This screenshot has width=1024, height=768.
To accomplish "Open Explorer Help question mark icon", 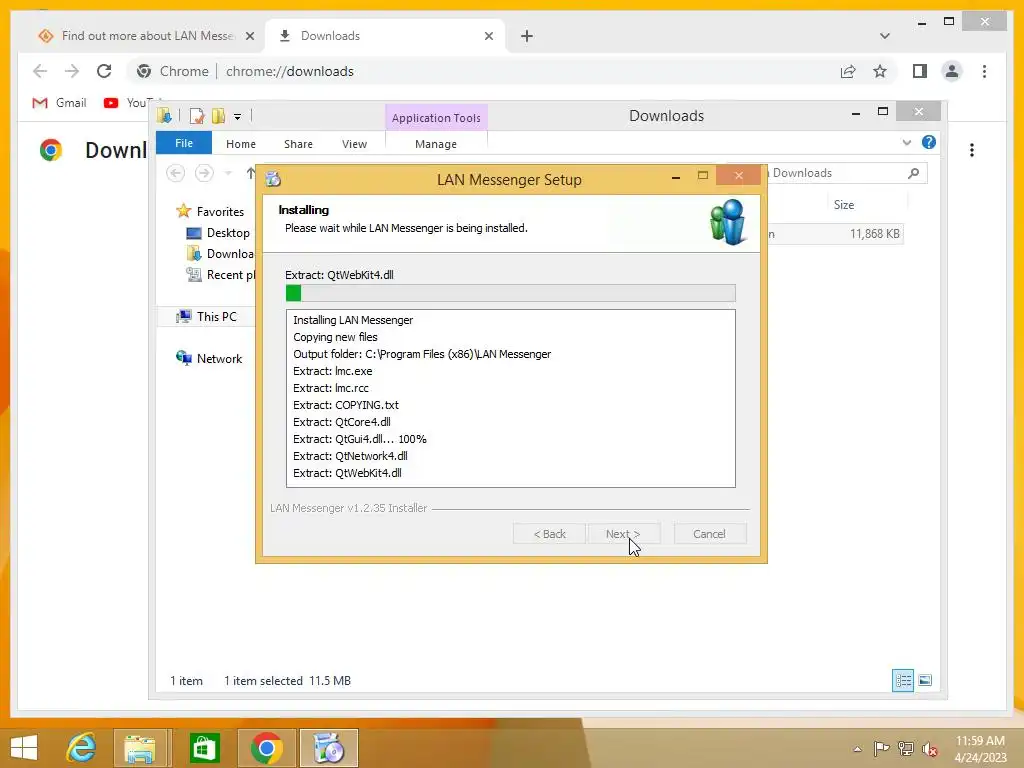I will click(x=928, y=142).
